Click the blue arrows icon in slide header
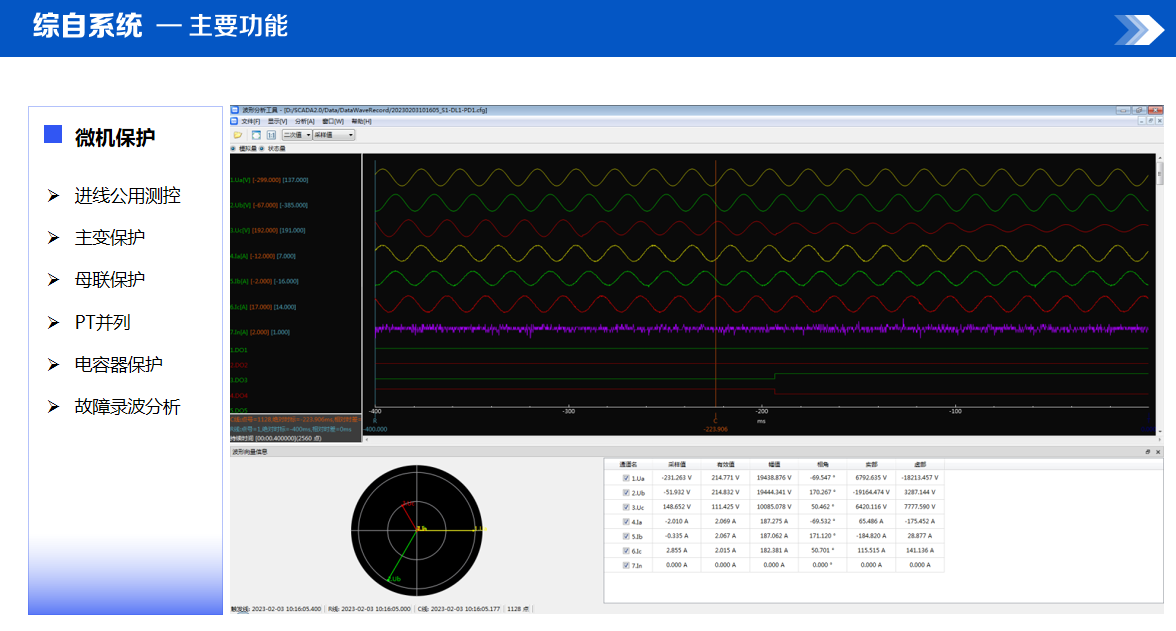The width and height of the screenshot is (1176, 631). [1139, 29]
